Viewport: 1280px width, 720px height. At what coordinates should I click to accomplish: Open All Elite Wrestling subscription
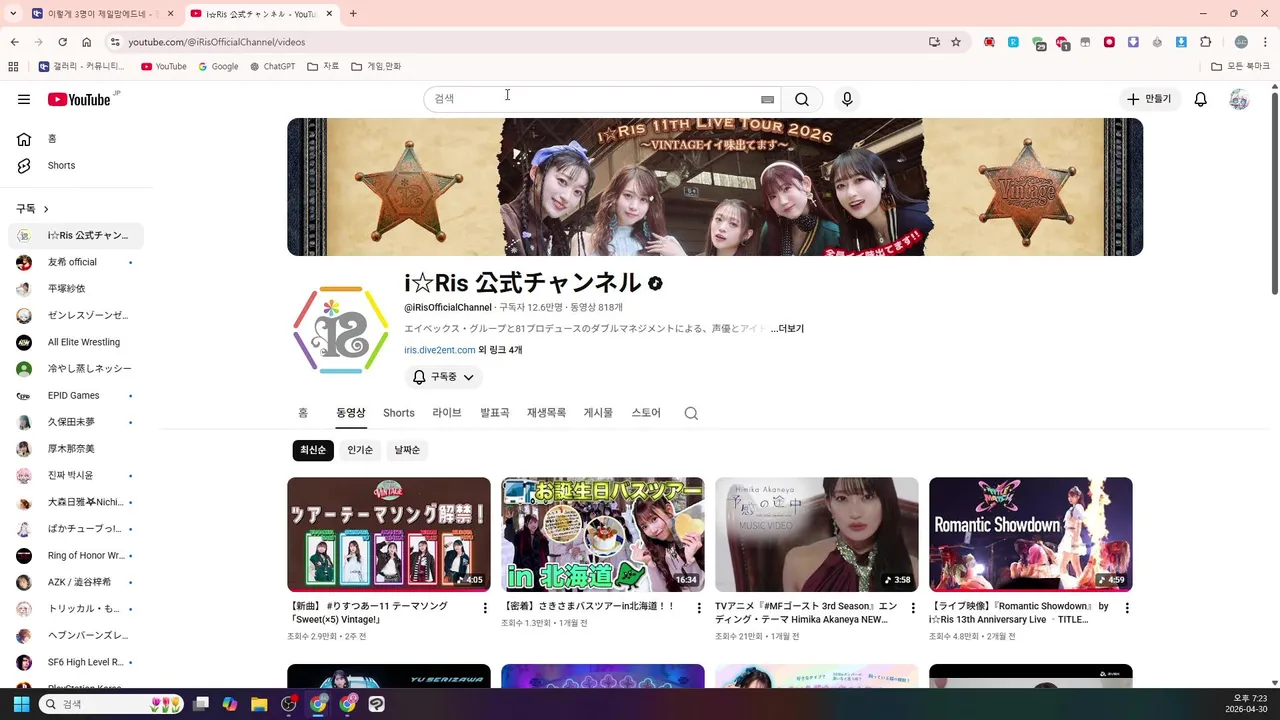coord(76,342)
